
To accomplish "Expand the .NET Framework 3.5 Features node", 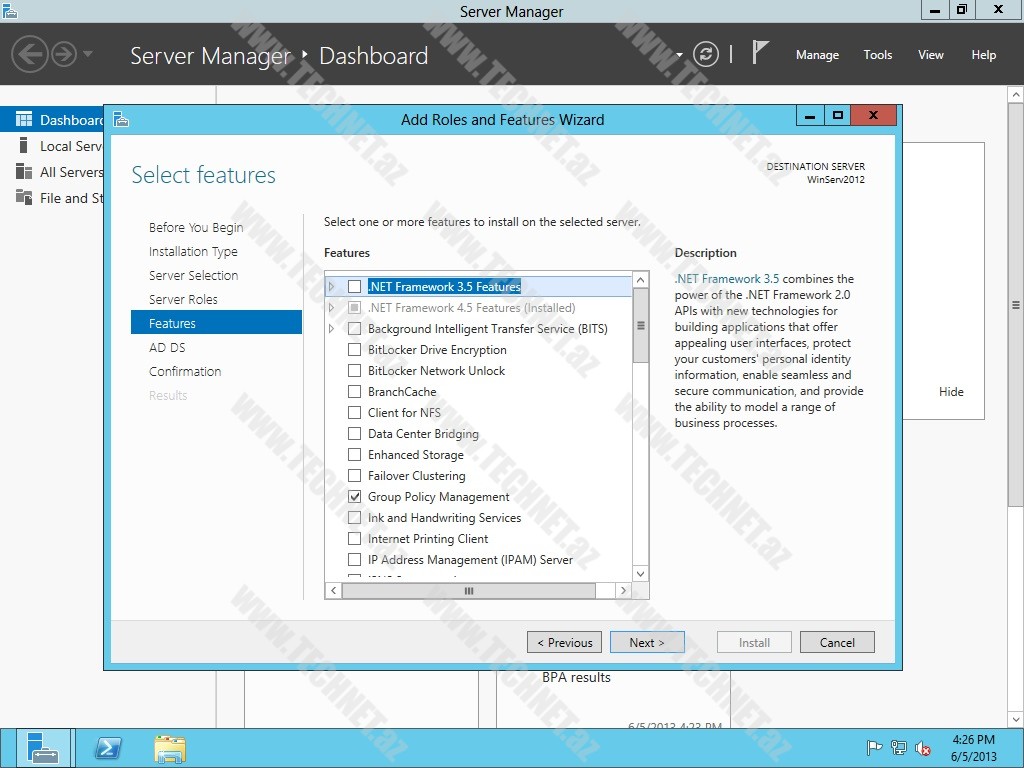I will click(x=331, y=286).
